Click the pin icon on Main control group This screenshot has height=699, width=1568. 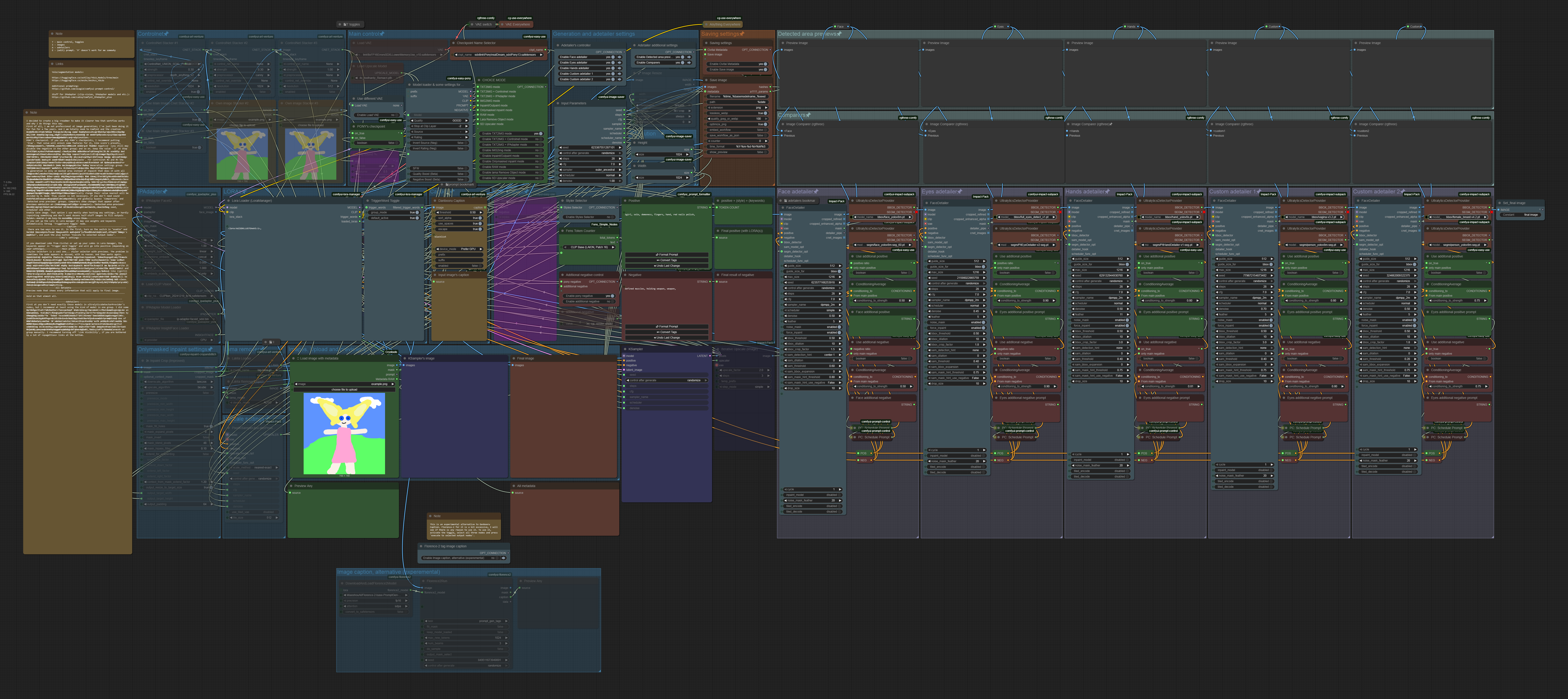(382, 33)
